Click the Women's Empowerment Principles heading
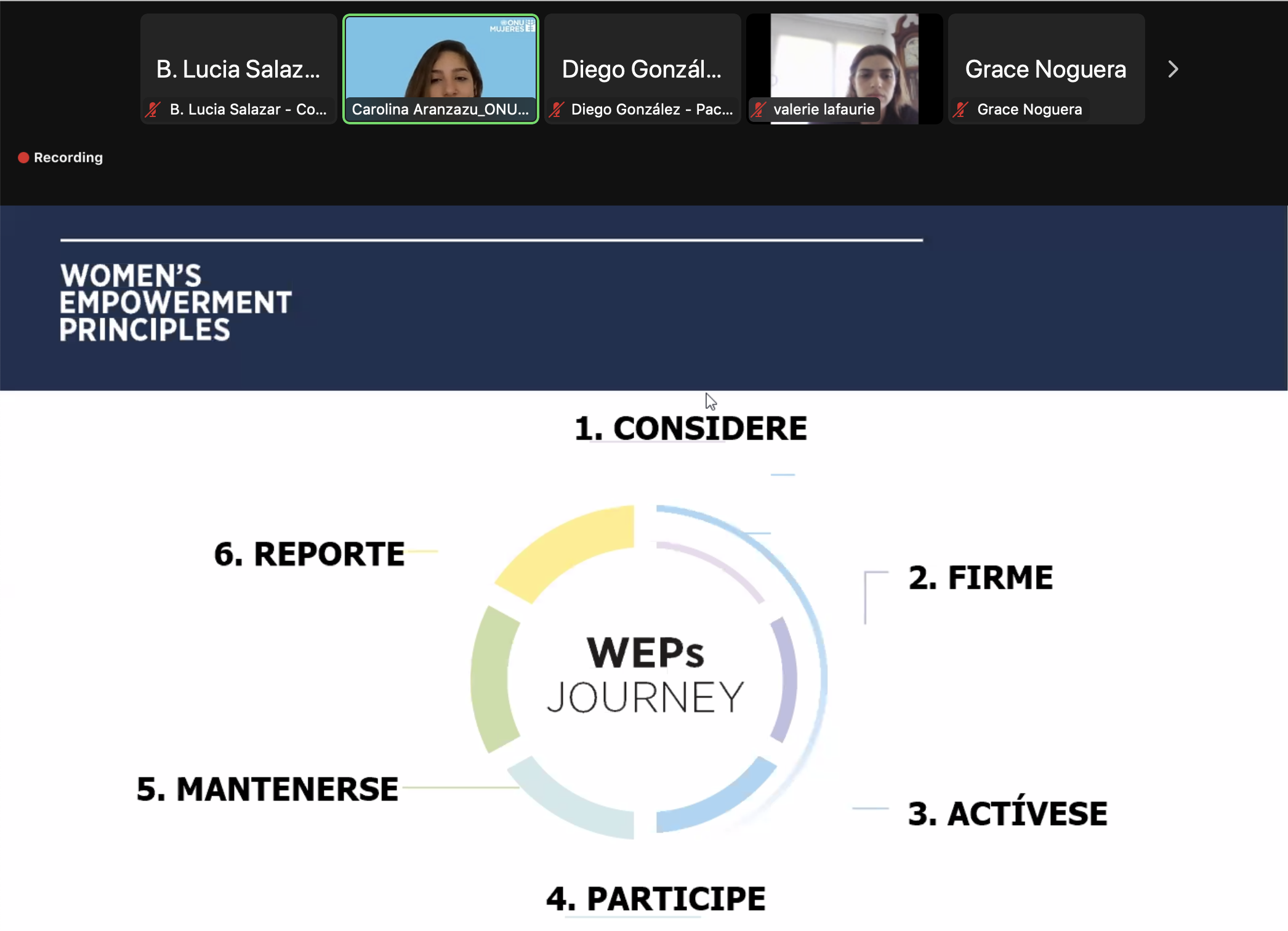The width and height of the screenshot is (1288, 931). click(x=175, y=302)
